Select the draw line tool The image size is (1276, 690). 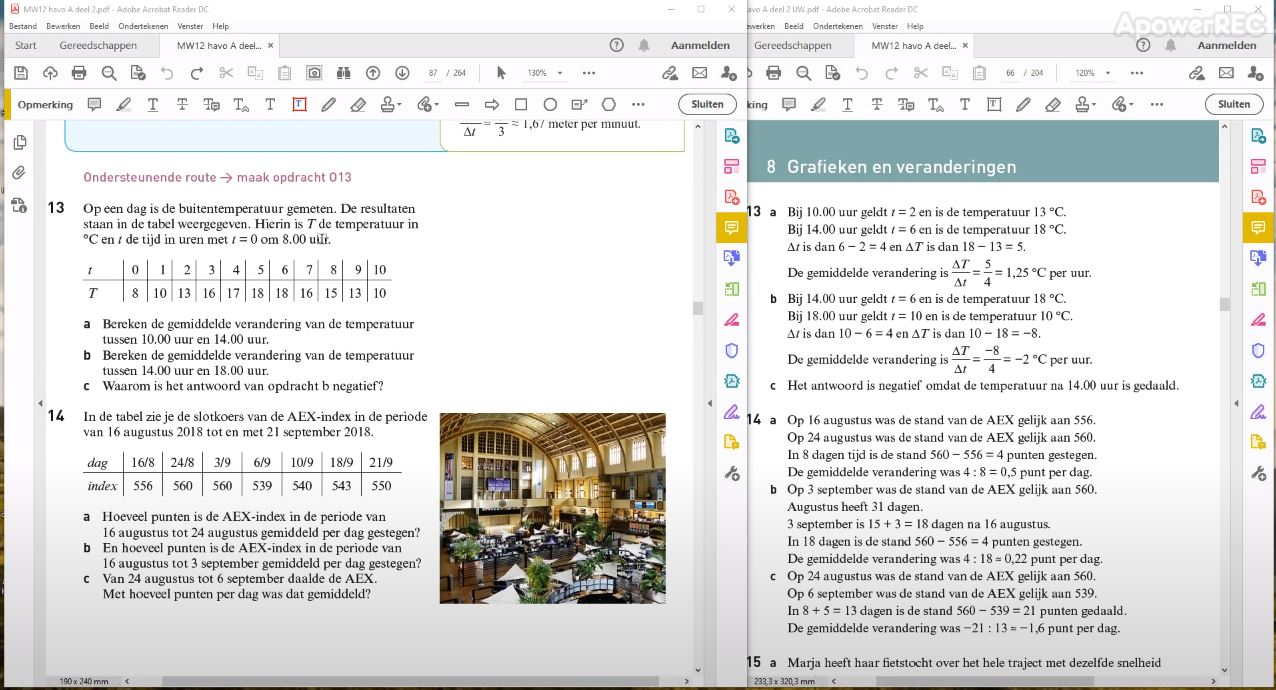[x=461, y=104]
